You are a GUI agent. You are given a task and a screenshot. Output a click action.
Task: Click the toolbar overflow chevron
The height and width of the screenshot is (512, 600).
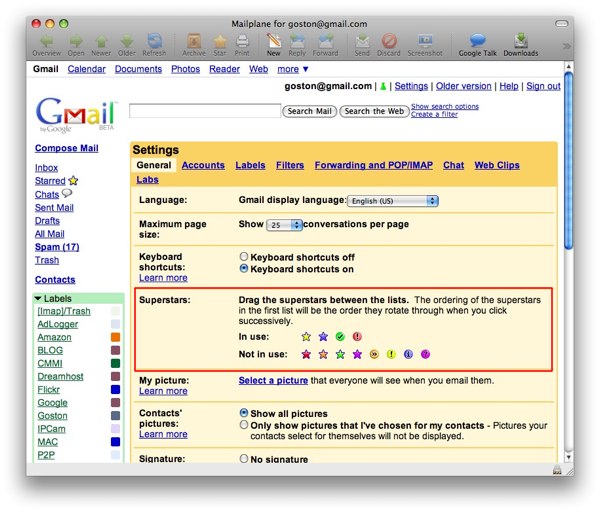[x=566, y=46]
